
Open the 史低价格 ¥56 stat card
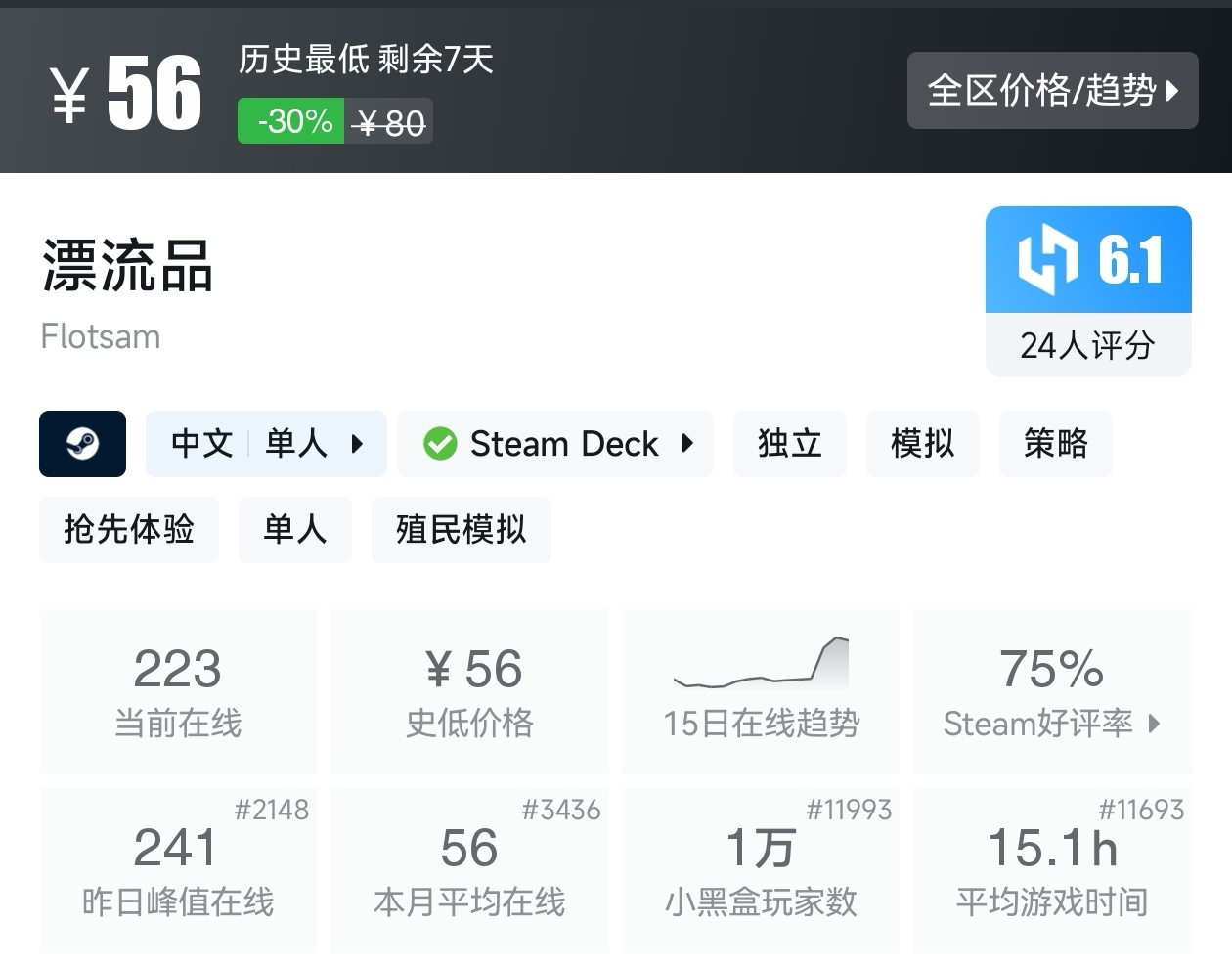point(469,691)
